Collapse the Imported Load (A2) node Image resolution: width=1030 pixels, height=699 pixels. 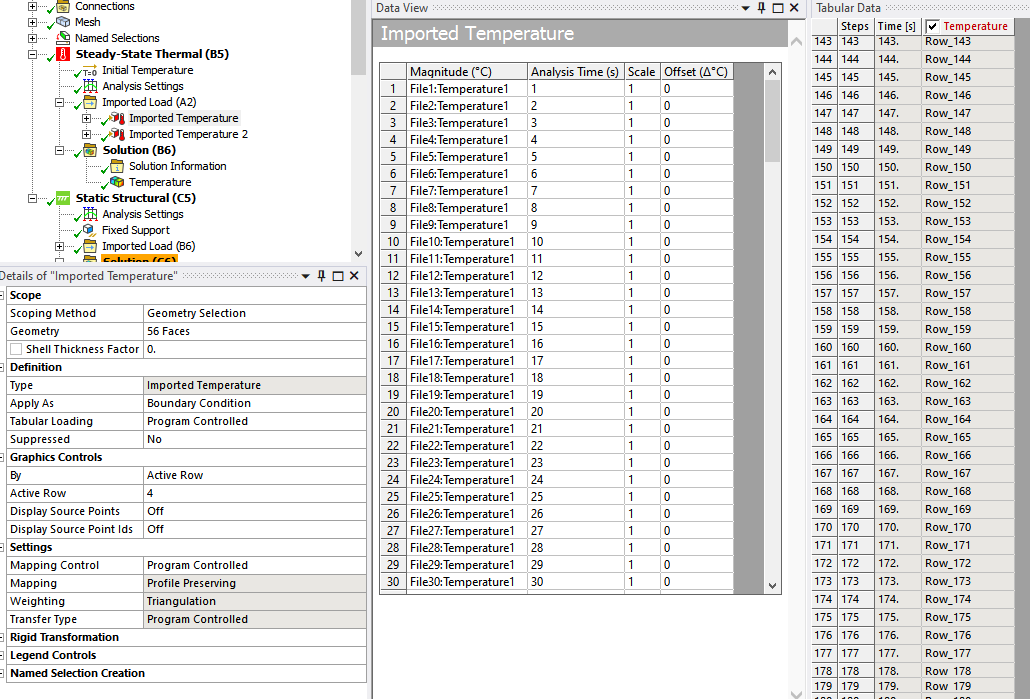click(59, 102)
